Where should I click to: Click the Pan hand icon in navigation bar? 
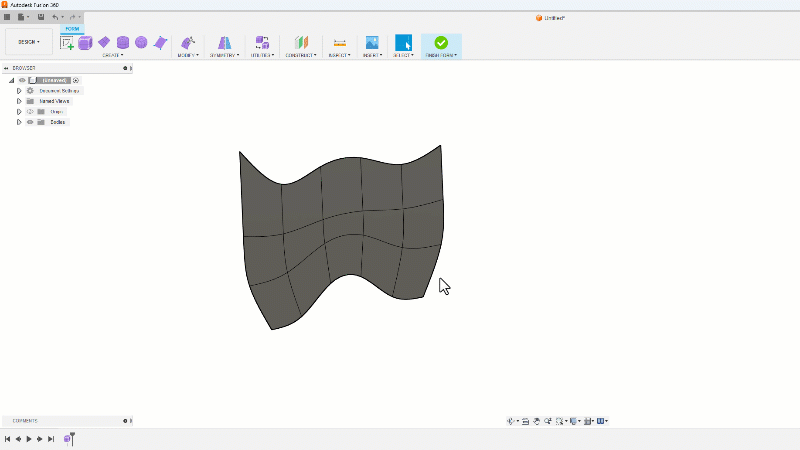tap(537, 421)
